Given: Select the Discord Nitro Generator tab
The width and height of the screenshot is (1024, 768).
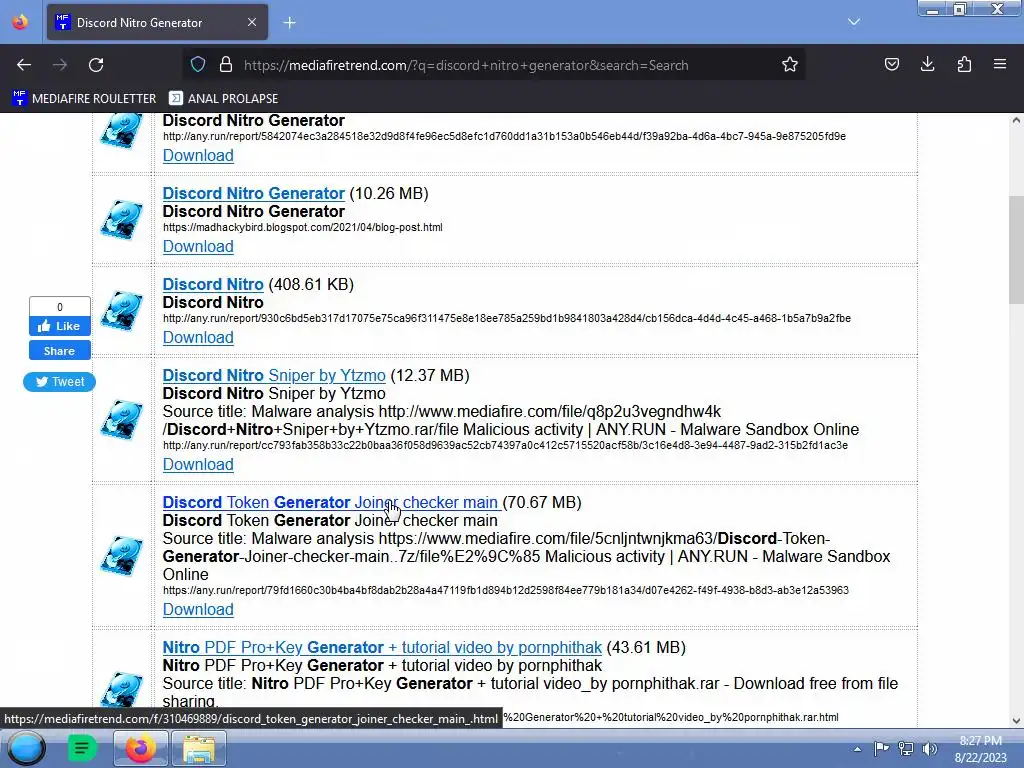Looking at the screenshot, I should [x=157, y=22].
